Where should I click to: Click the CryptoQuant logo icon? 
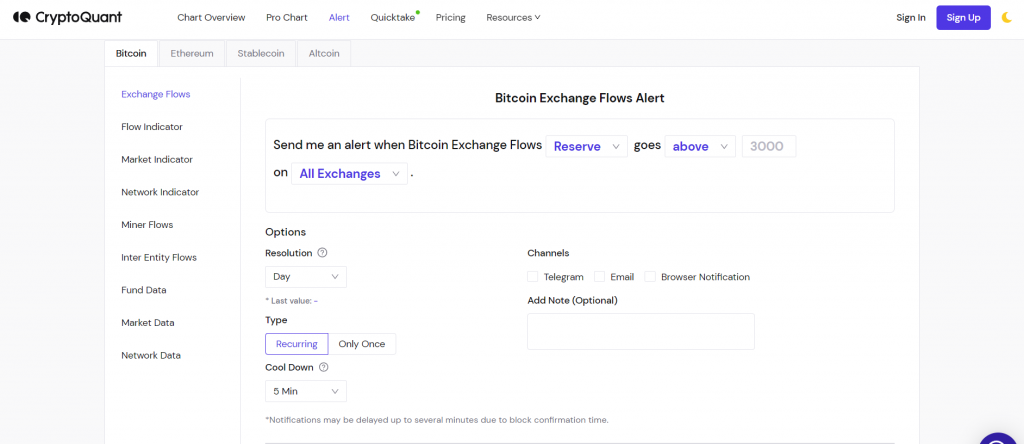22,18
